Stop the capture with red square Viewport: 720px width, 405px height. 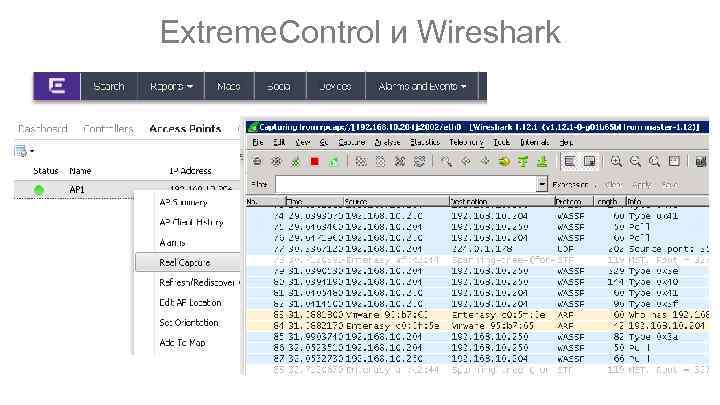tap(315, 162)
